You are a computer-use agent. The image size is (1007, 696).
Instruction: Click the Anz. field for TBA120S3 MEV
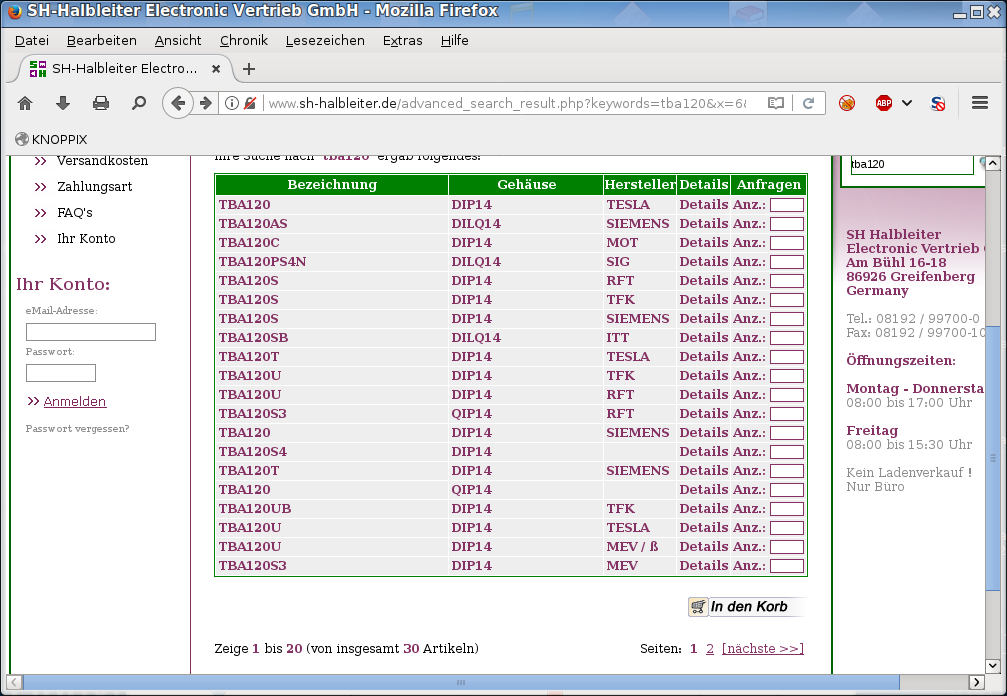787,566
